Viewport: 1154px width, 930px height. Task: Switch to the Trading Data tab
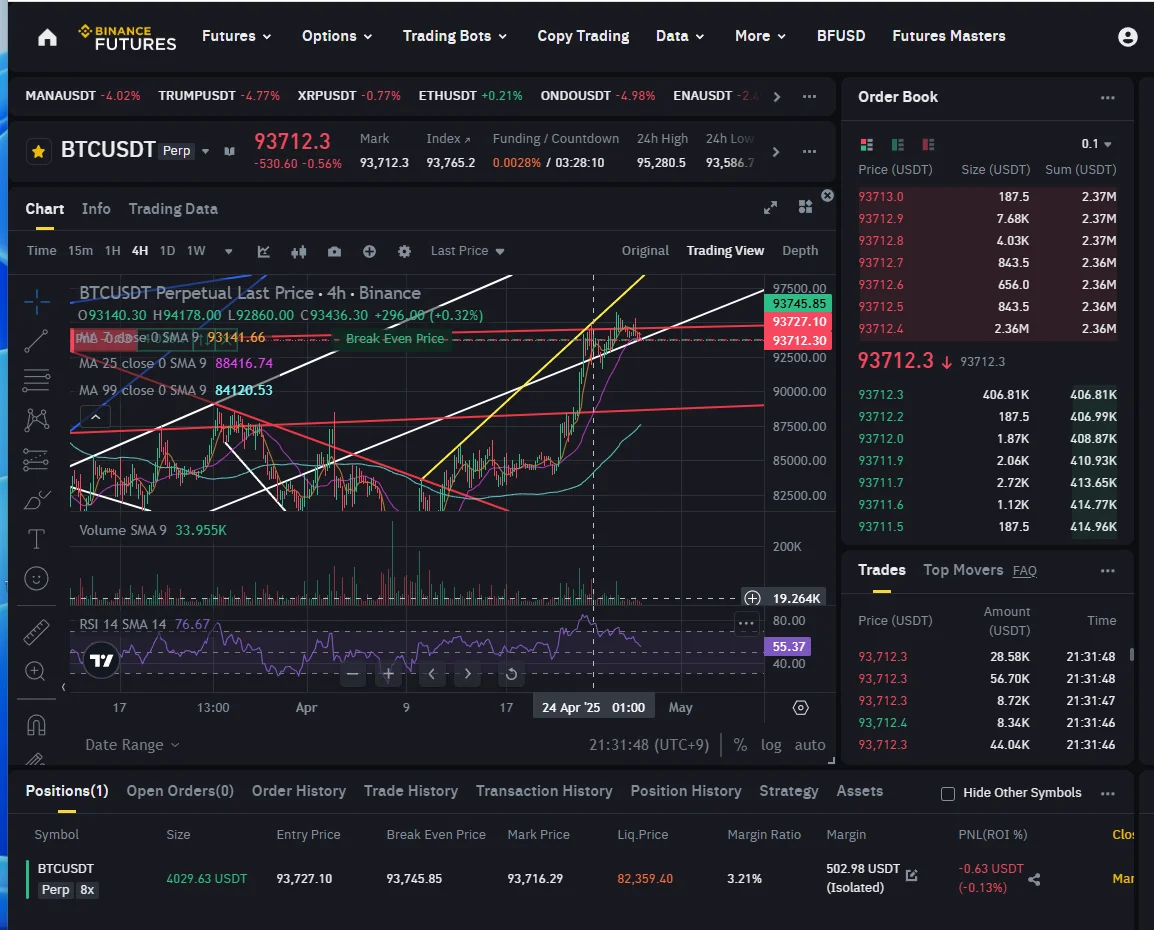(173, 209)
